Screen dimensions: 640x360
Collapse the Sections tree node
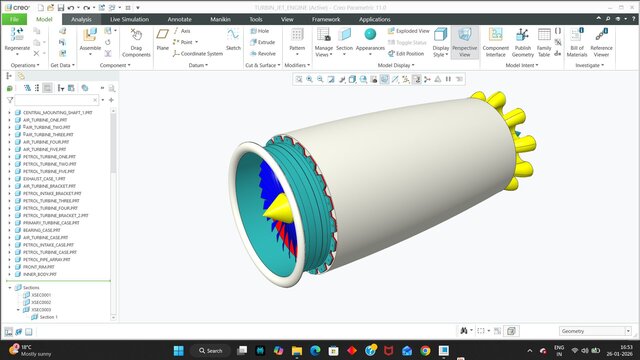10,288
